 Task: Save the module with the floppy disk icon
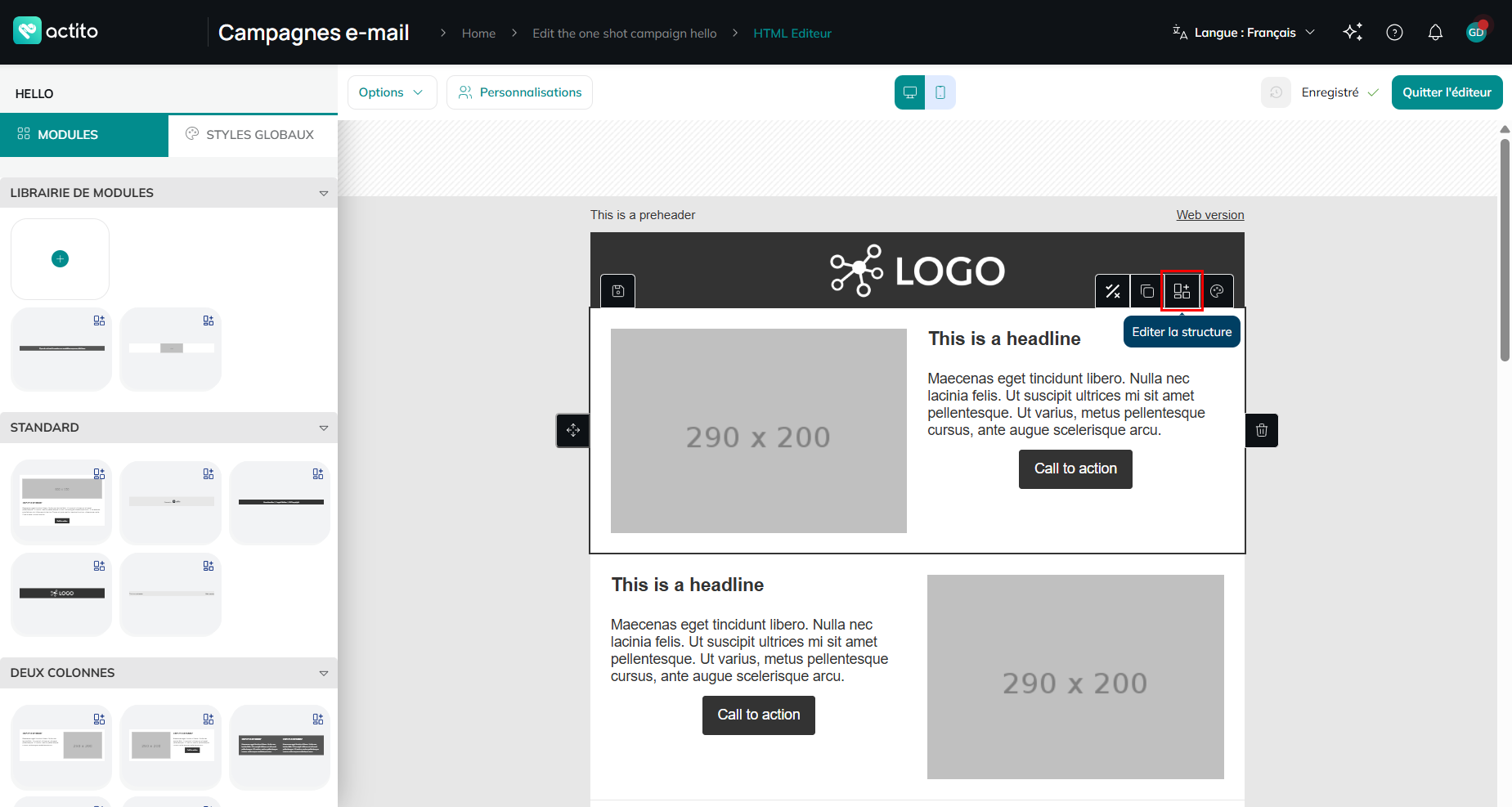tap(618, 291)
